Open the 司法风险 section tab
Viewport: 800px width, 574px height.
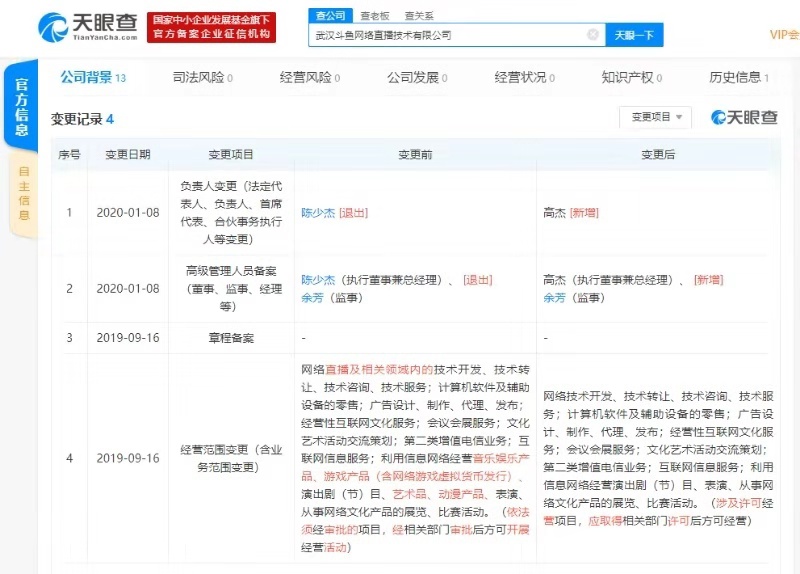[x=202, y=77]
